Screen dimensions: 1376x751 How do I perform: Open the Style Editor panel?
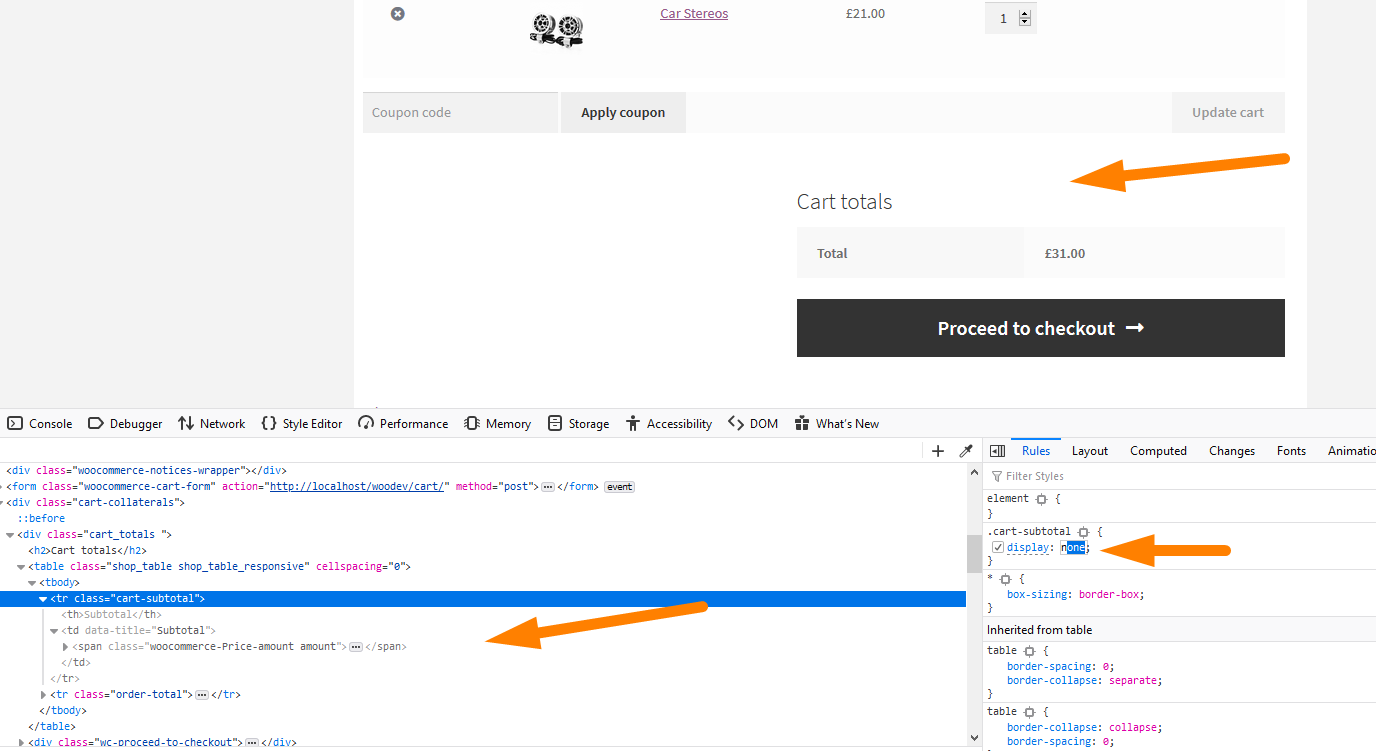(301, 424)
